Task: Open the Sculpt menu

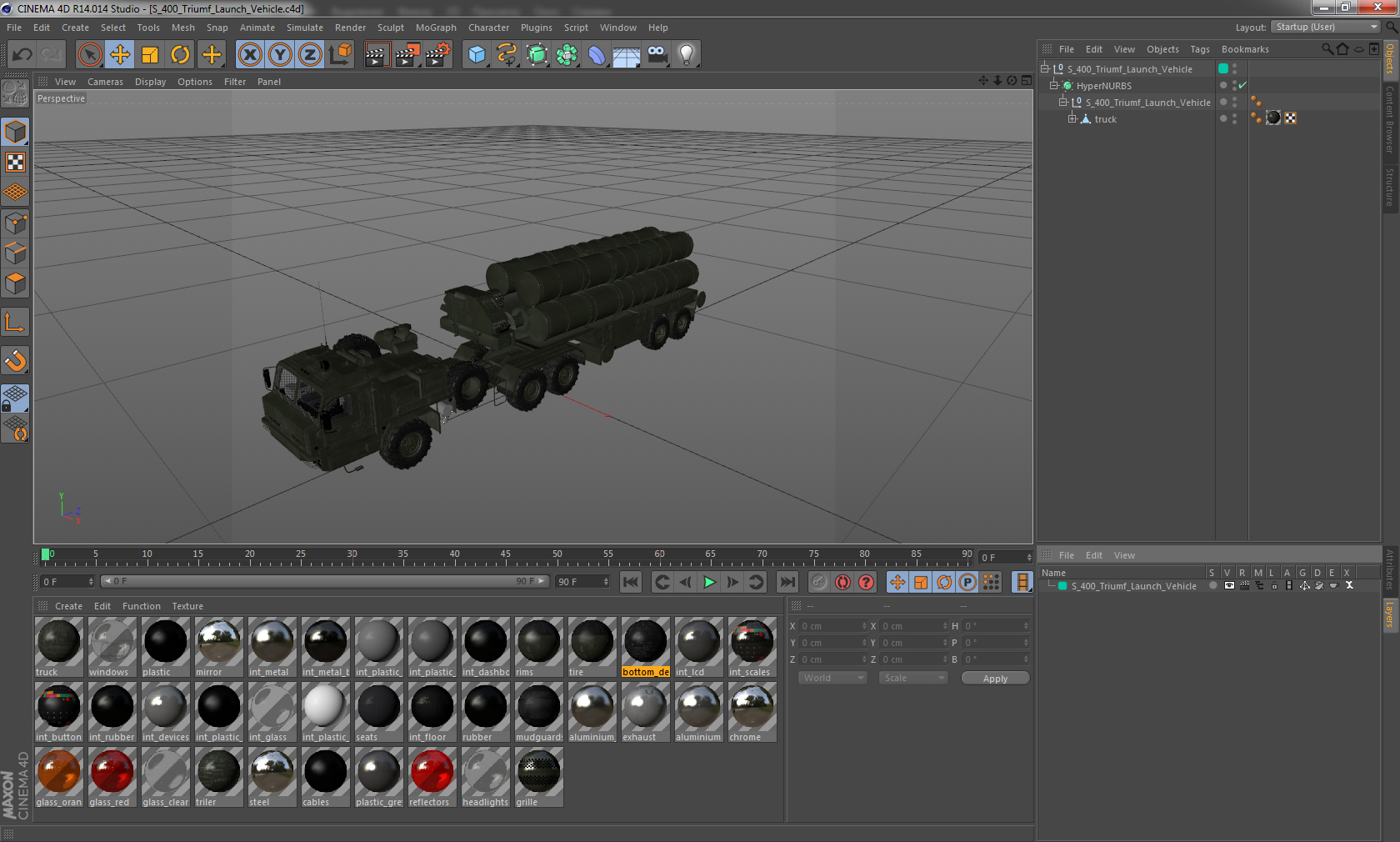Action: [x=390, y=28]
